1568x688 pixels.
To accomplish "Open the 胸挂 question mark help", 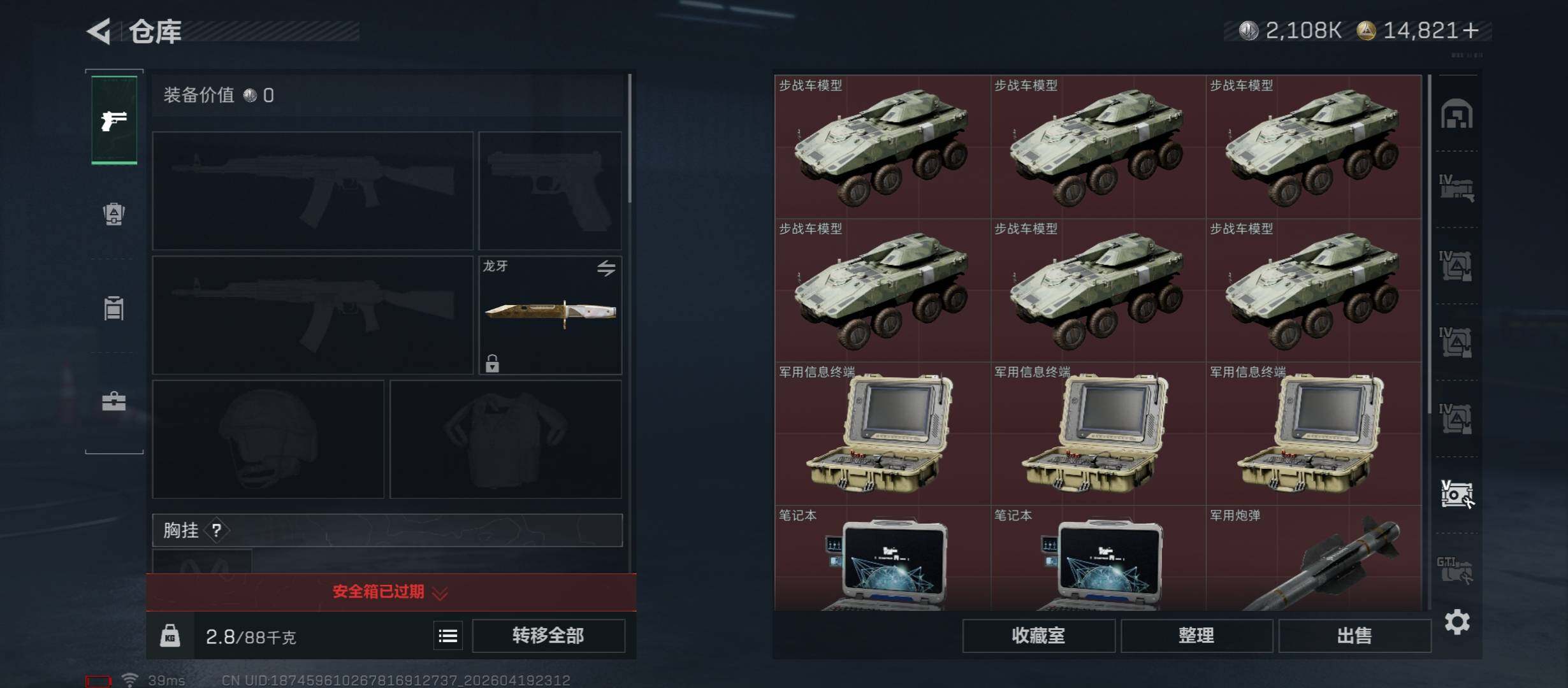I will (x=217, y=530).
